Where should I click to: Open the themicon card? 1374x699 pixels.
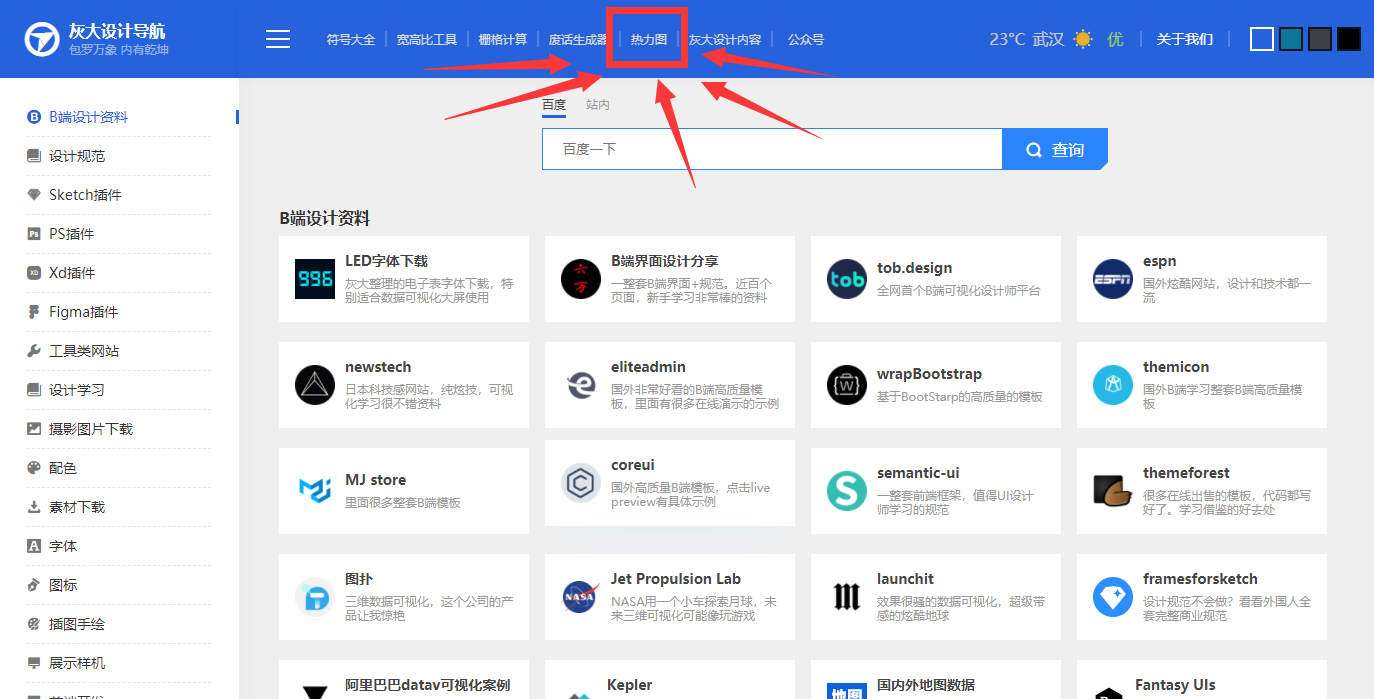click(1202, 385)
